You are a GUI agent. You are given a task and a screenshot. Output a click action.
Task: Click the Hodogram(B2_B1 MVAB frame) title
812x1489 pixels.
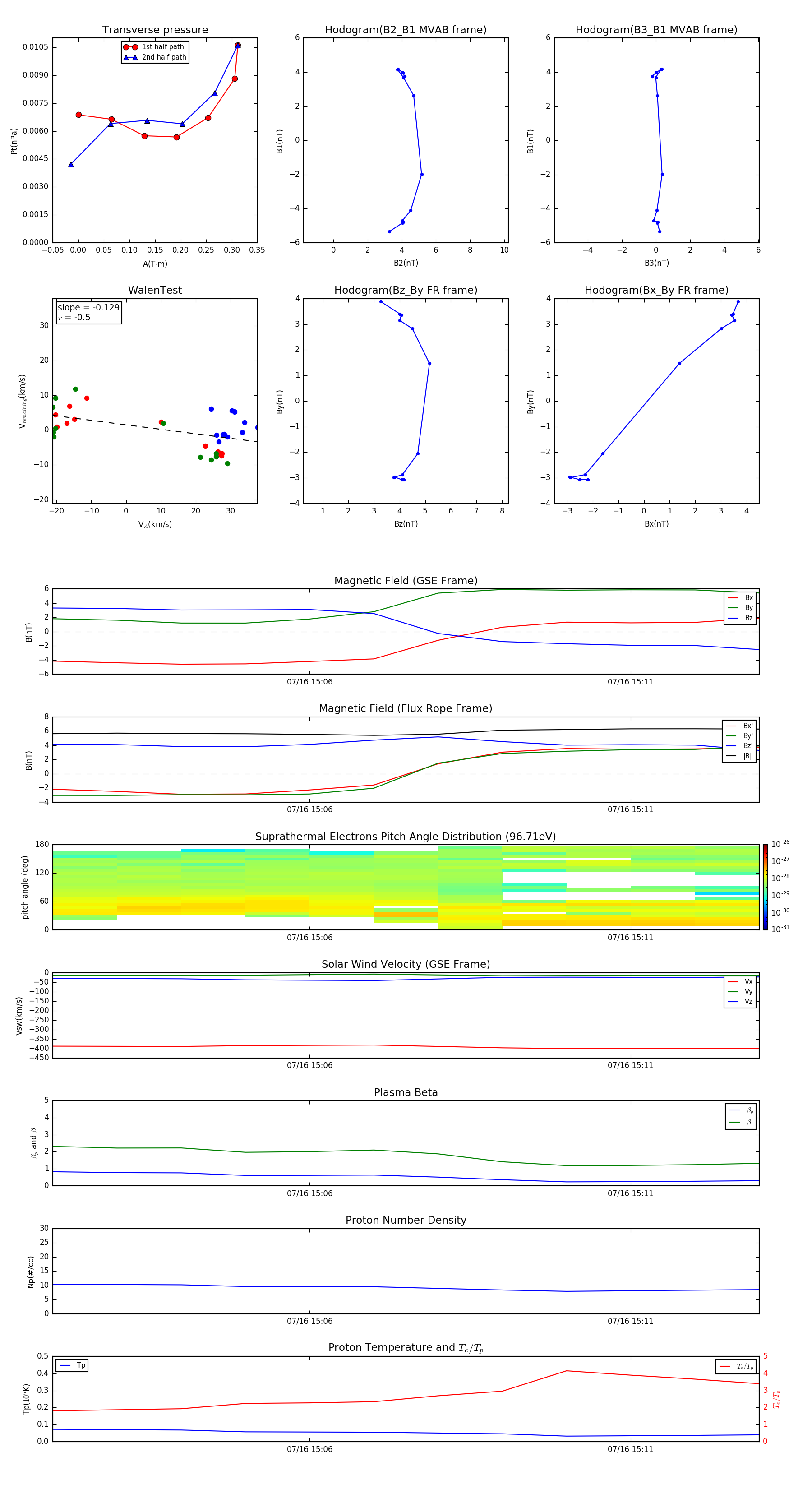(x=405, y=30)
